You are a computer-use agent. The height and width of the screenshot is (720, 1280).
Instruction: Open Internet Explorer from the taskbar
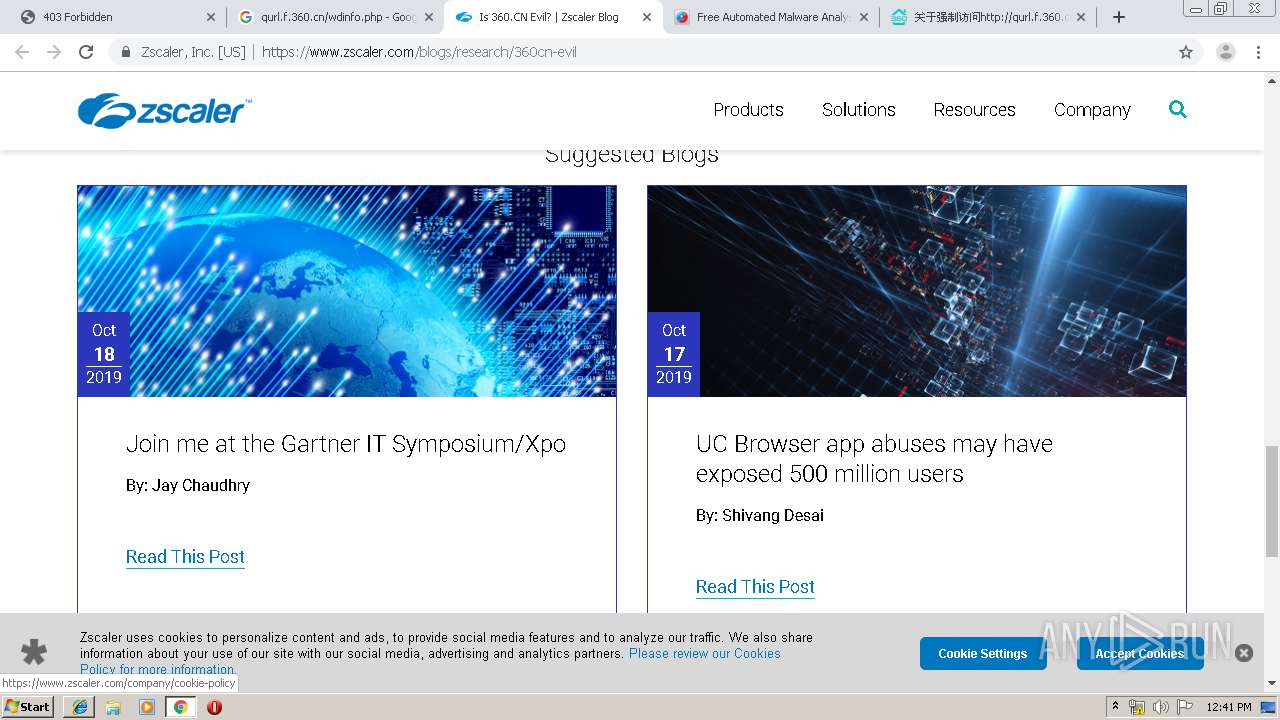tap(80, 707)
